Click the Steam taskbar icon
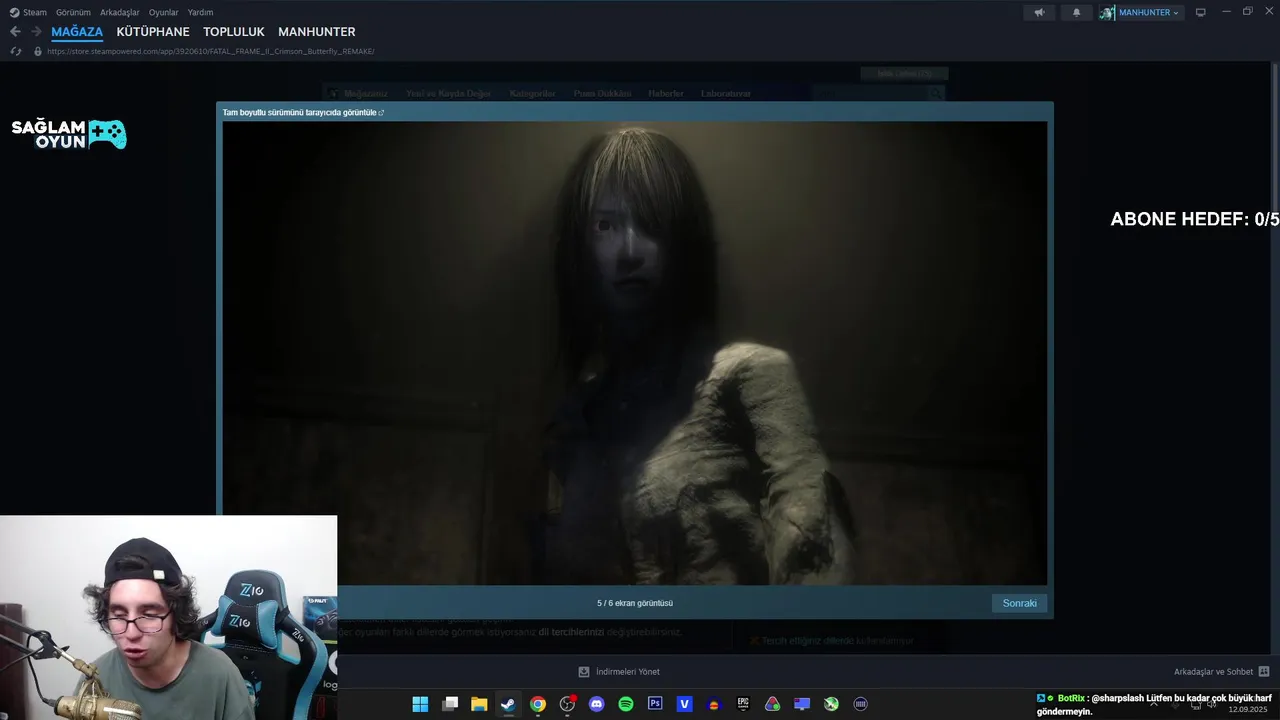Image resolution: width=1280 pixels, height=720 pixels. click(x=508, y=704)
